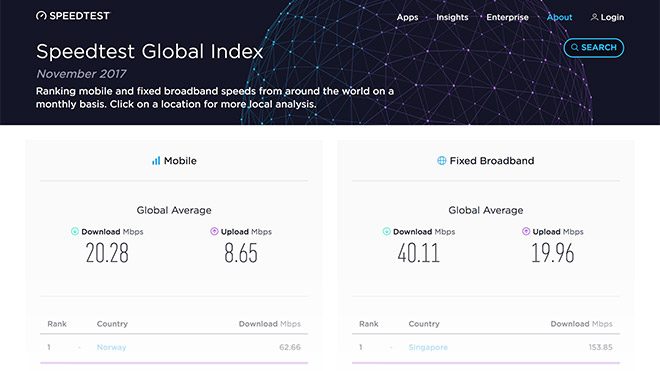Image resolution: width=660 pixels, height=371 pixels.
Task: Click the Fixed Broadband globe icon
Action: pos(442,160)
